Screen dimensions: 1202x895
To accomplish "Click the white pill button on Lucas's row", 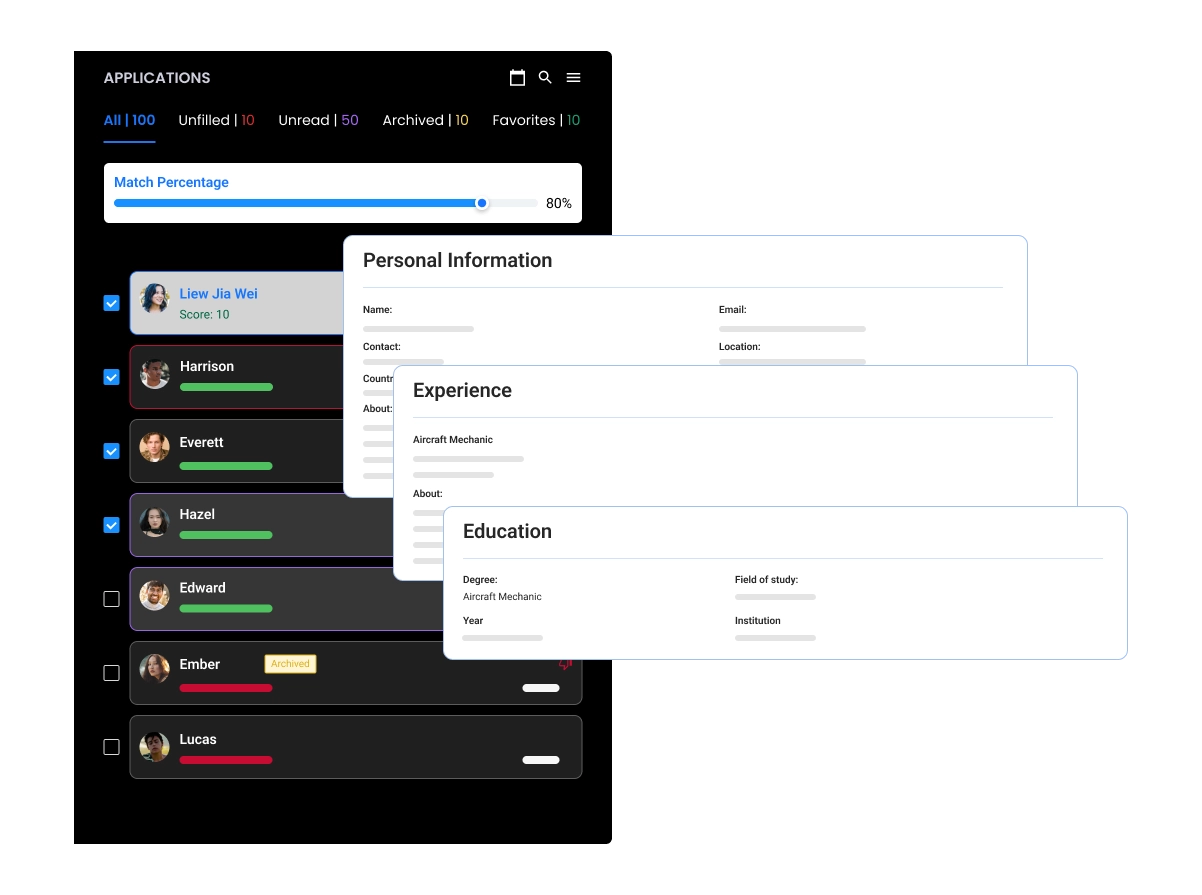I will pyautogui.click(x=541, y=760).
